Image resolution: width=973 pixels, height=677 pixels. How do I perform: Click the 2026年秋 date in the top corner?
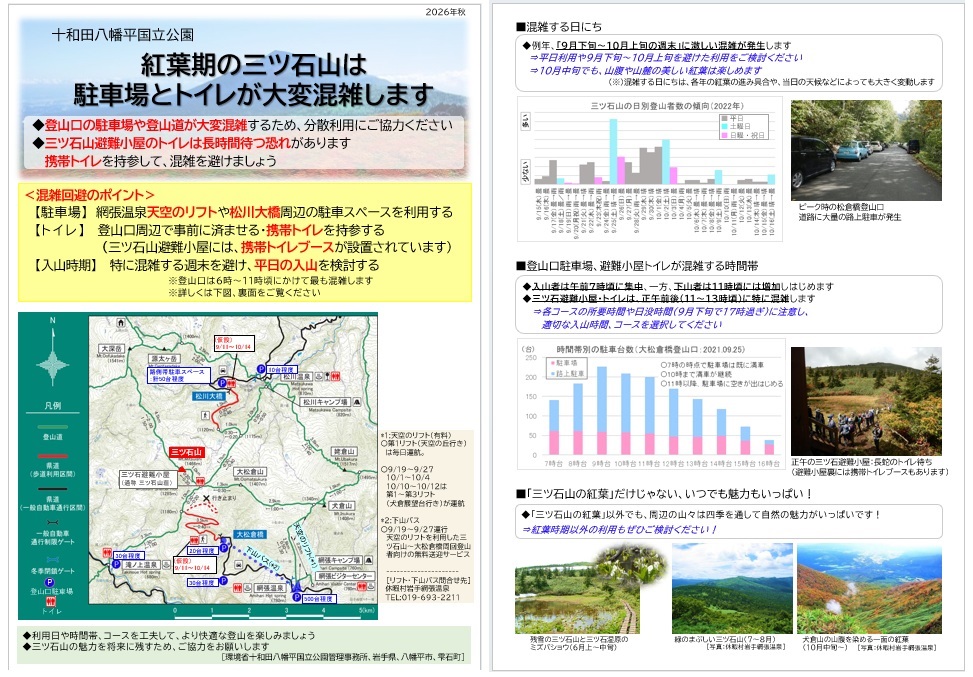point(445,12)
